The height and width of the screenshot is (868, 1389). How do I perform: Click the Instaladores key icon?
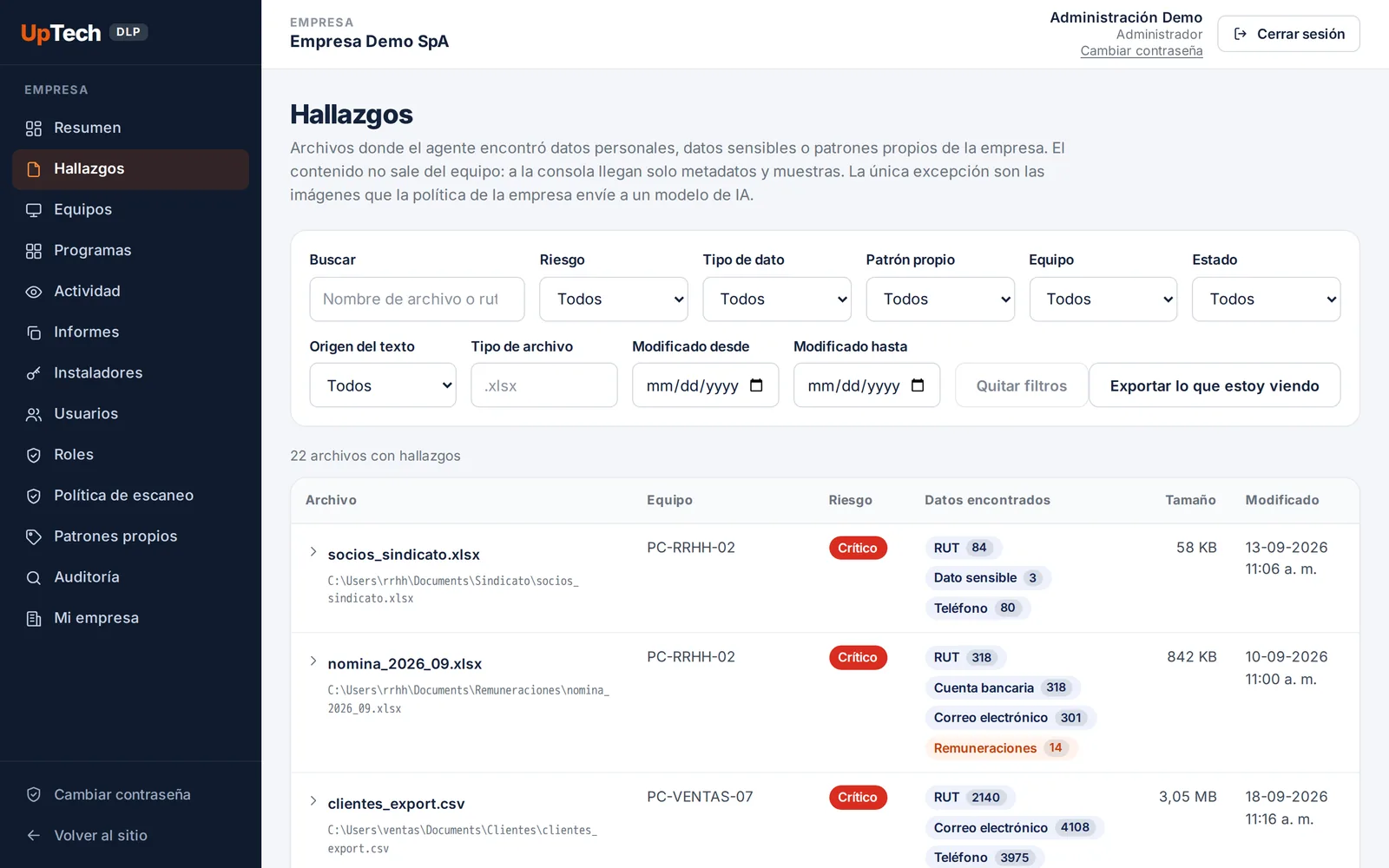click(x=34, y=373)
